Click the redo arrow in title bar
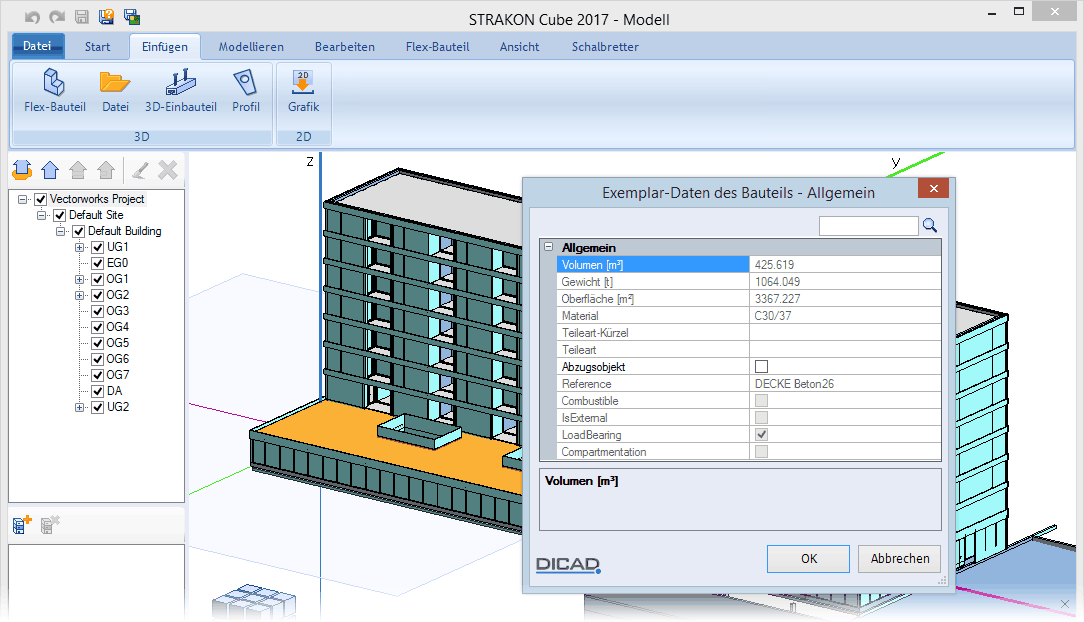 pos(57,17)
